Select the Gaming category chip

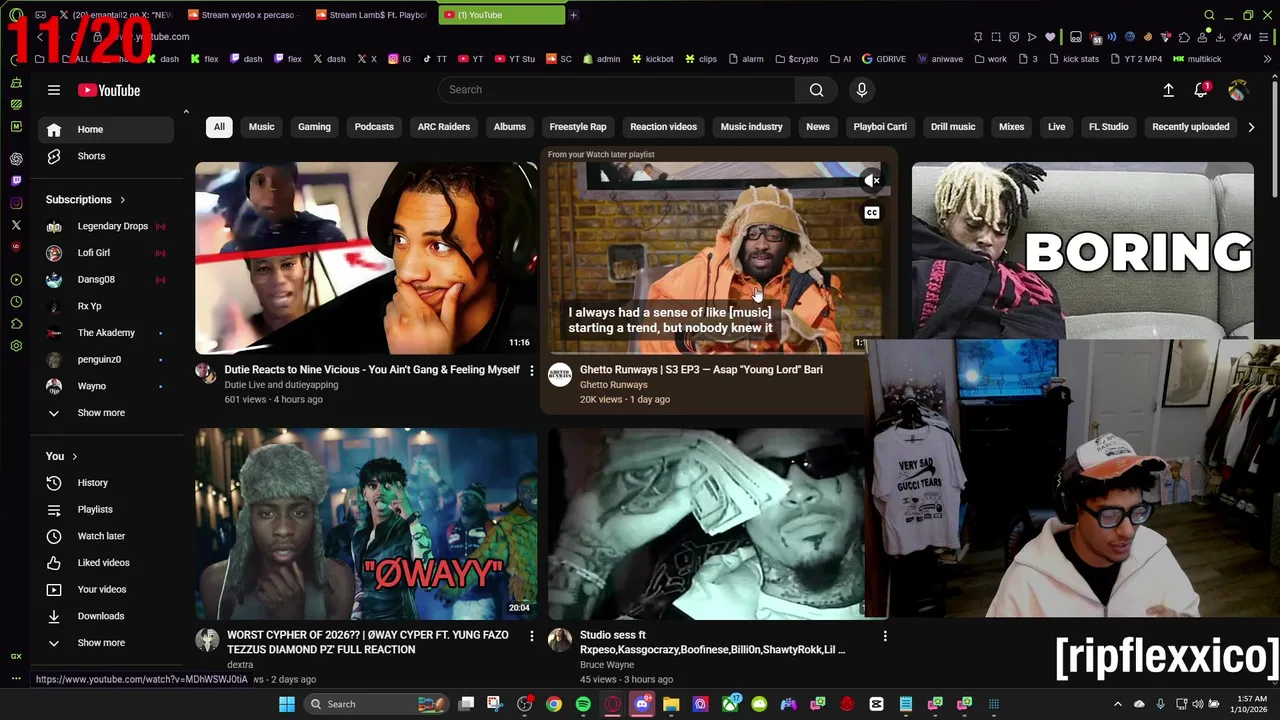pos(314,127)
